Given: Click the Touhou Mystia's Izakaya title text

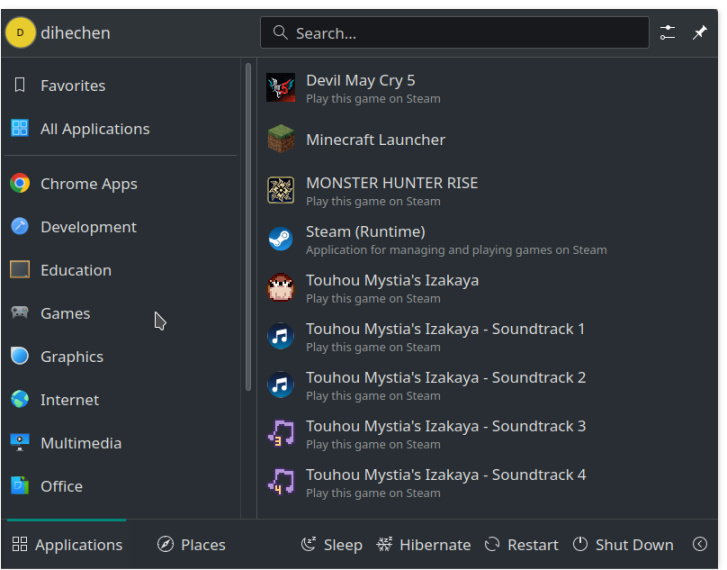Looking at the screenshot, I should (x=392, y=280).
